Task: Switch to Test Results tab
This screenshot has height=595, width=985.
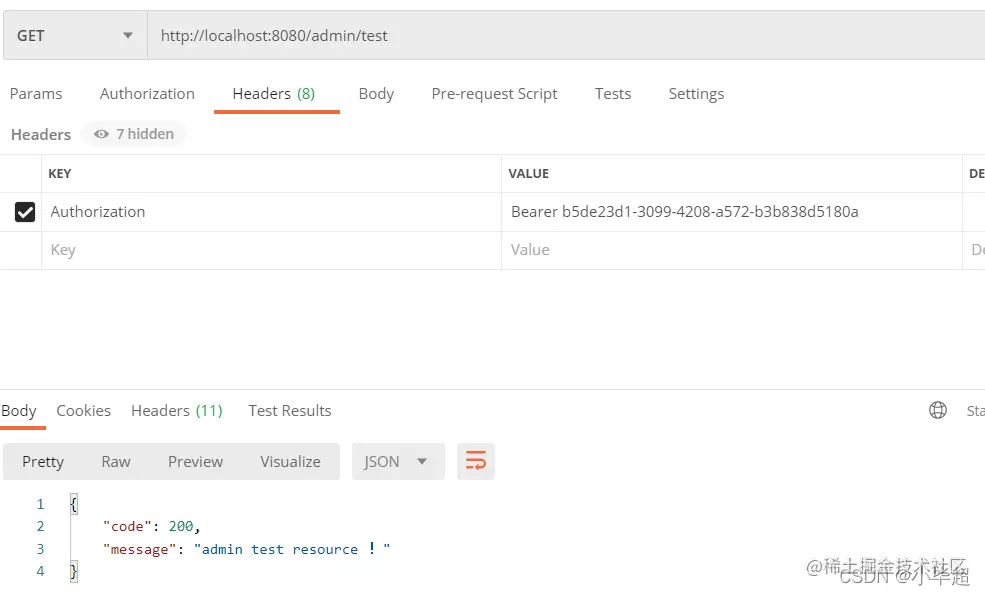Action: coord(290,411)
